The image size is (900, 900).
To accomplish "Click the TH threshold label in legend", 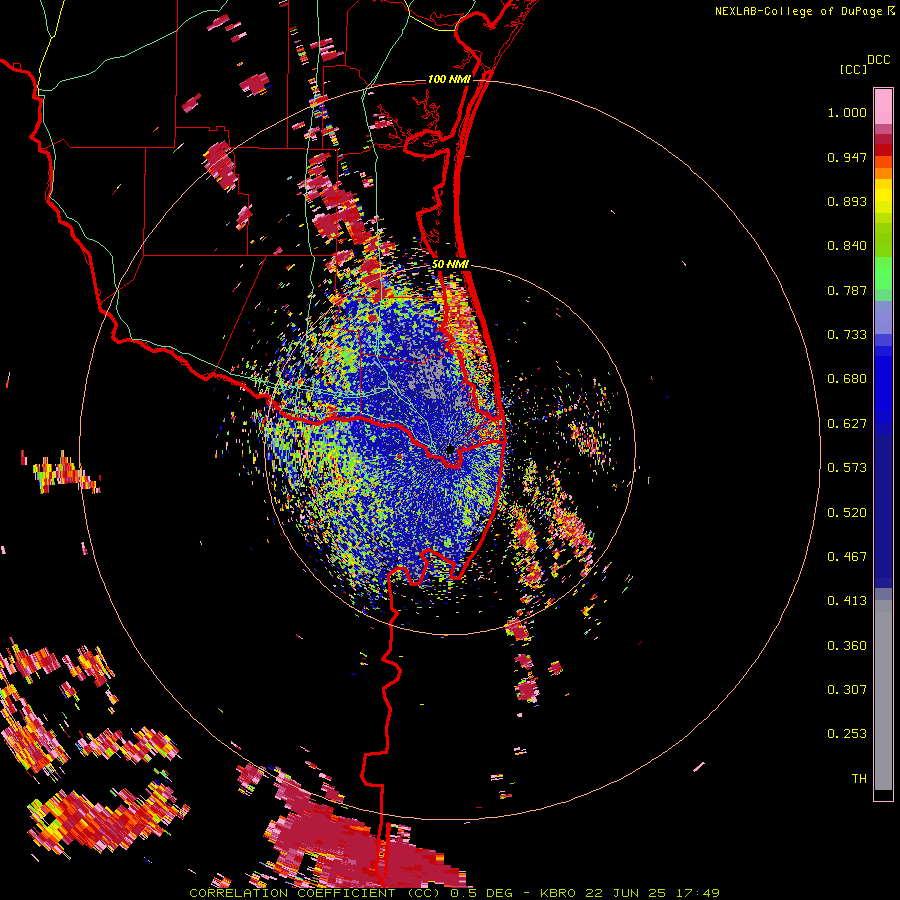I will (x=859, y=779).
